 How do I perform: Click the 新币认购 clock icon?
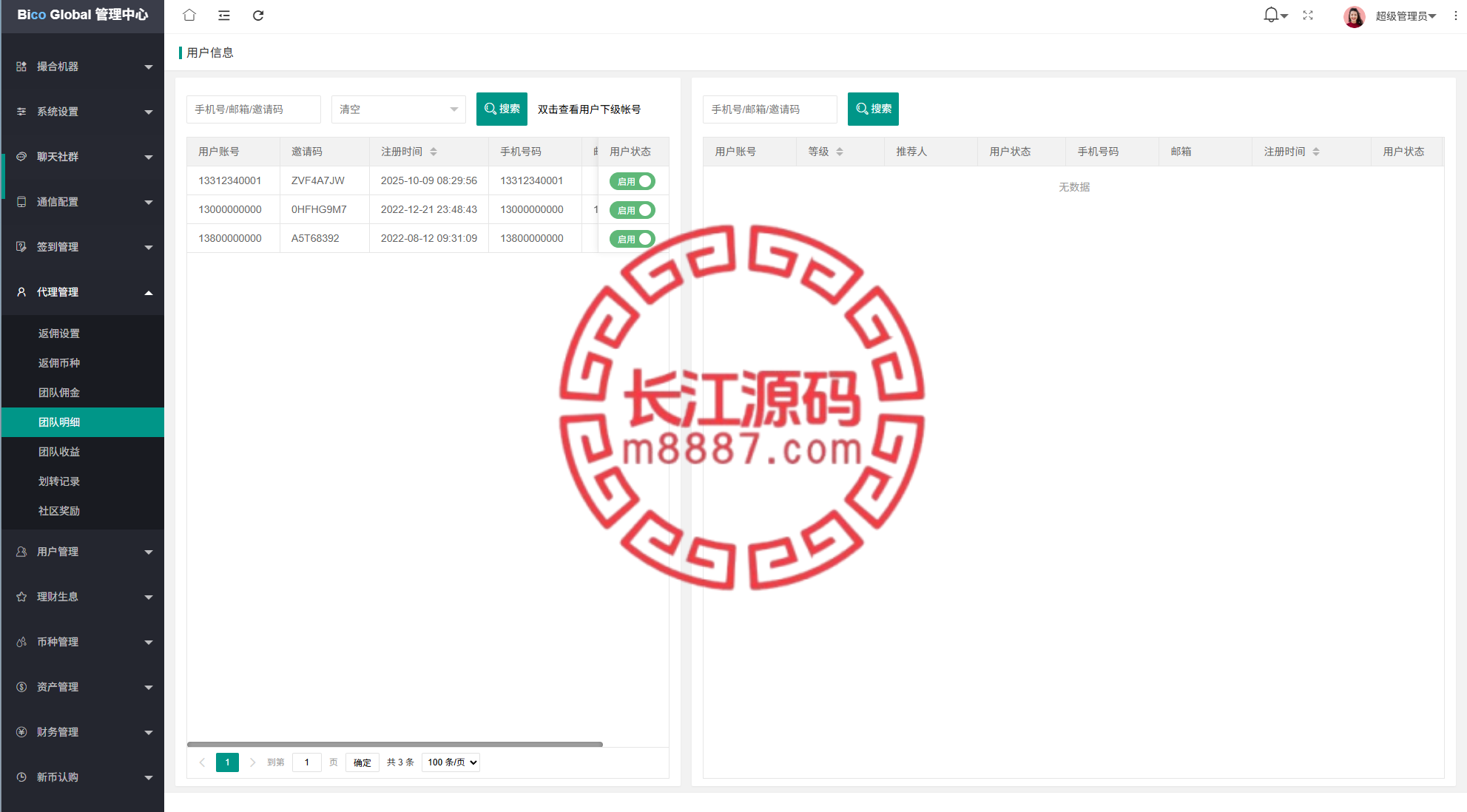coord(21,777)
